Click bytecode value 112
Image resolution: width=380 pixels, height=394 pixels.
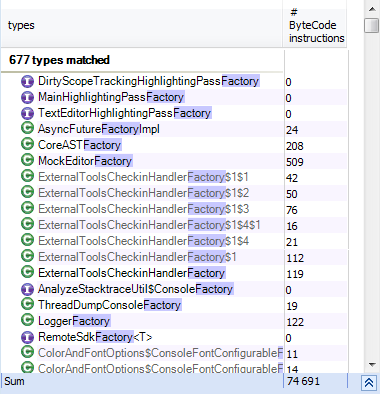[x=295, y=258]
